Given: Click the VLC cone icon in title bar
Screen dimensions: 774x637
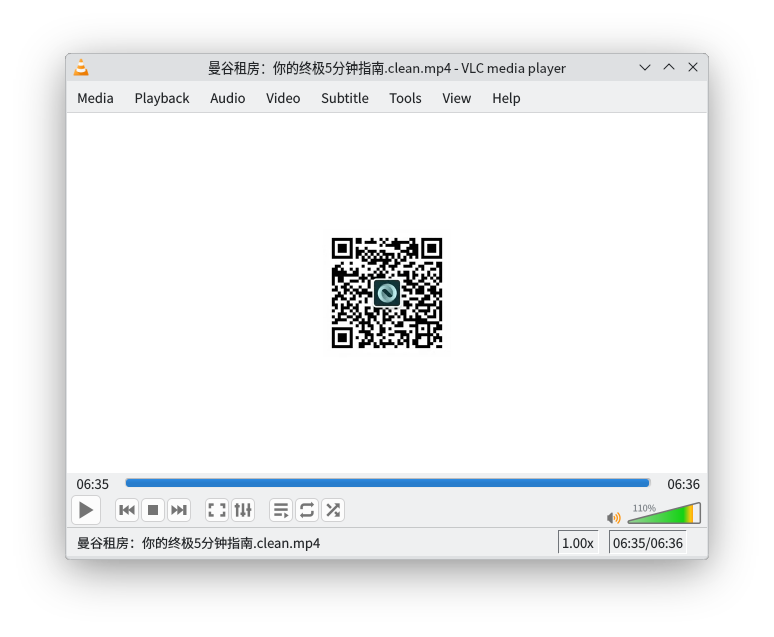Looking at the screenshot, I should pyautogui.click(x=81, y=68).
